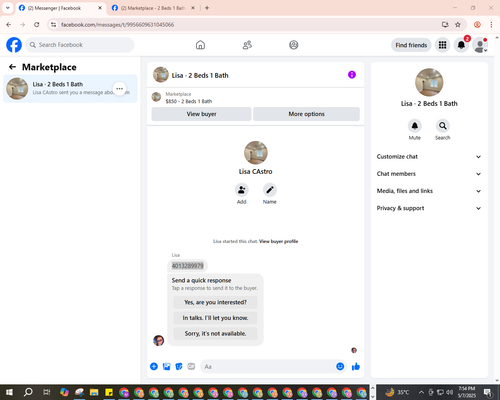Open the notifications bell in header
Image resolution: width=500 pixels, height=400 pixels.
coord(461,45)
